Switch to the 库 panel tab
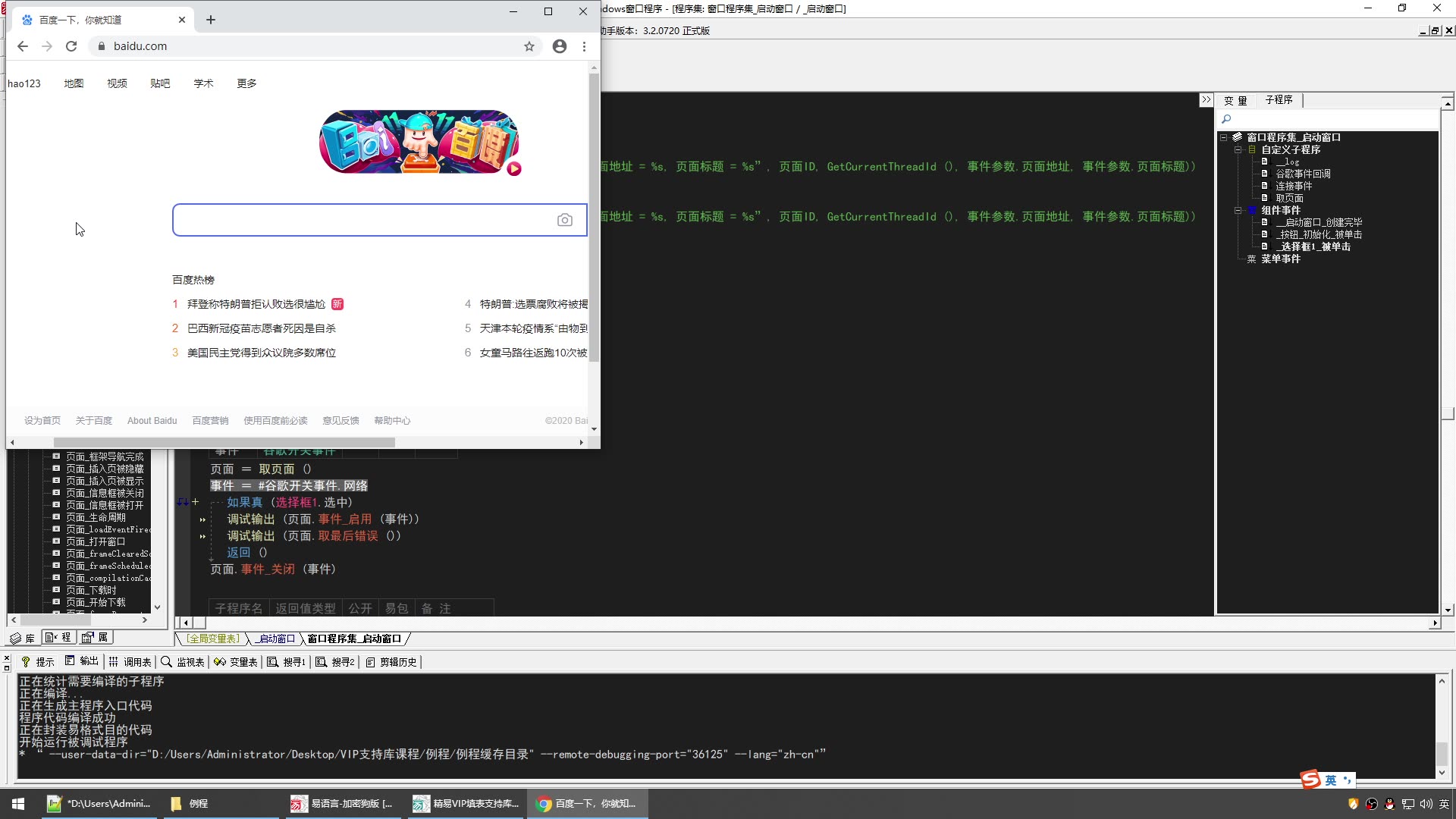 23,638
